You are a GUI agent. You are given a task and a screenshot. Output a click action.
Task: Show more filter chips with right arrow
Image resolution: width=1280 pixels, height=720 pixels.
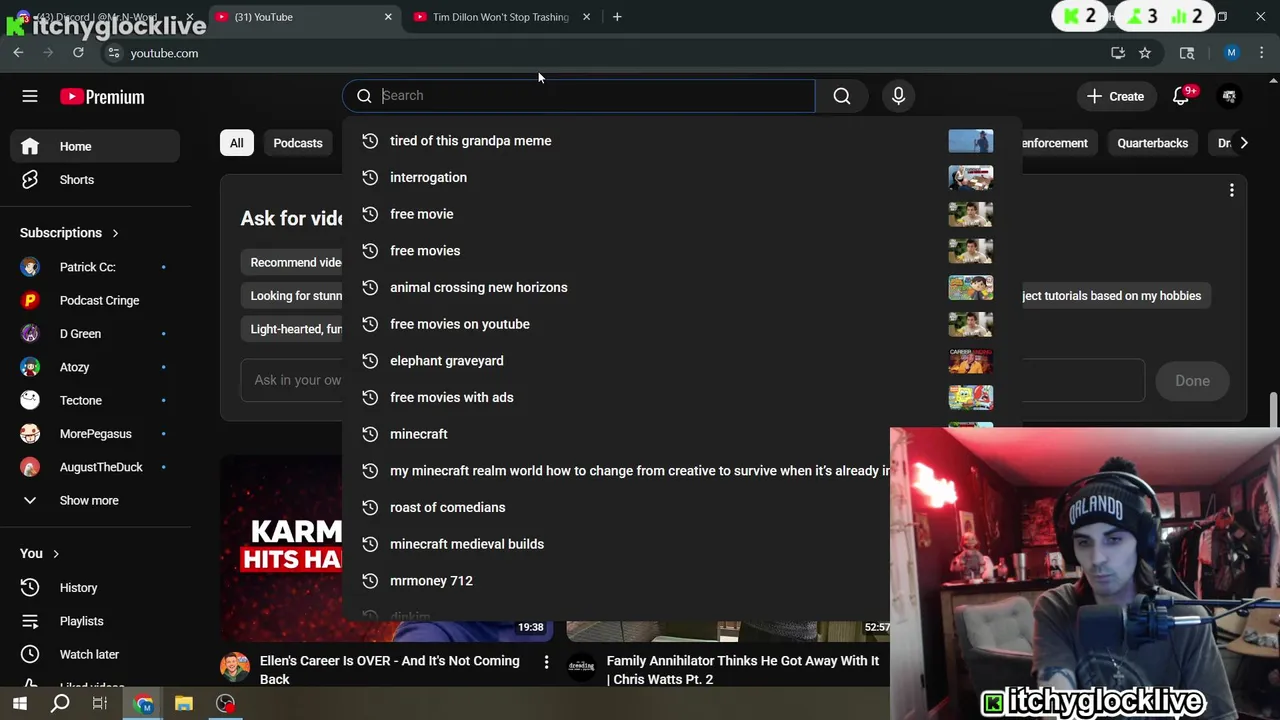(x=1243, y=143)
